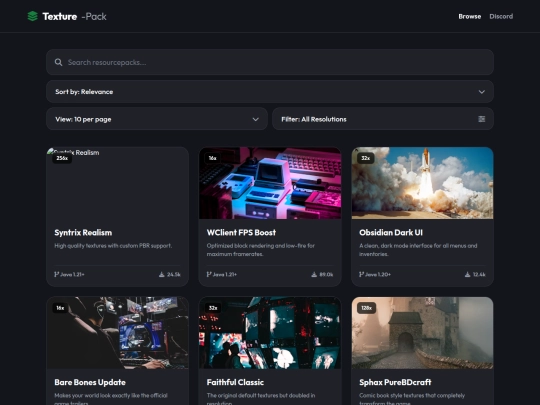This screenshot has height=405, width=540.
Task: Click the search magnifier icon
Action: click(x=59, y=62)
